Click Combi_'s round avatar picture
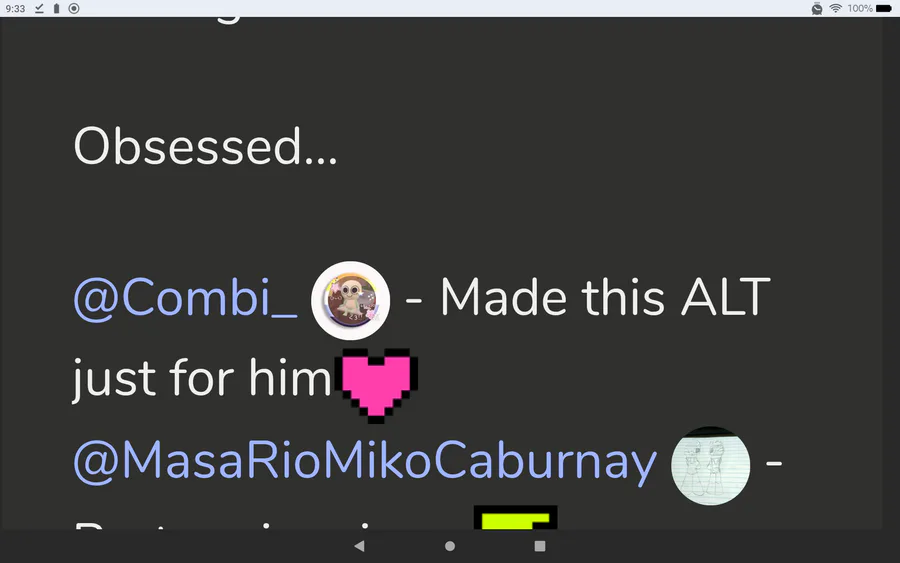The image size is (900, 563). [351, 300]
